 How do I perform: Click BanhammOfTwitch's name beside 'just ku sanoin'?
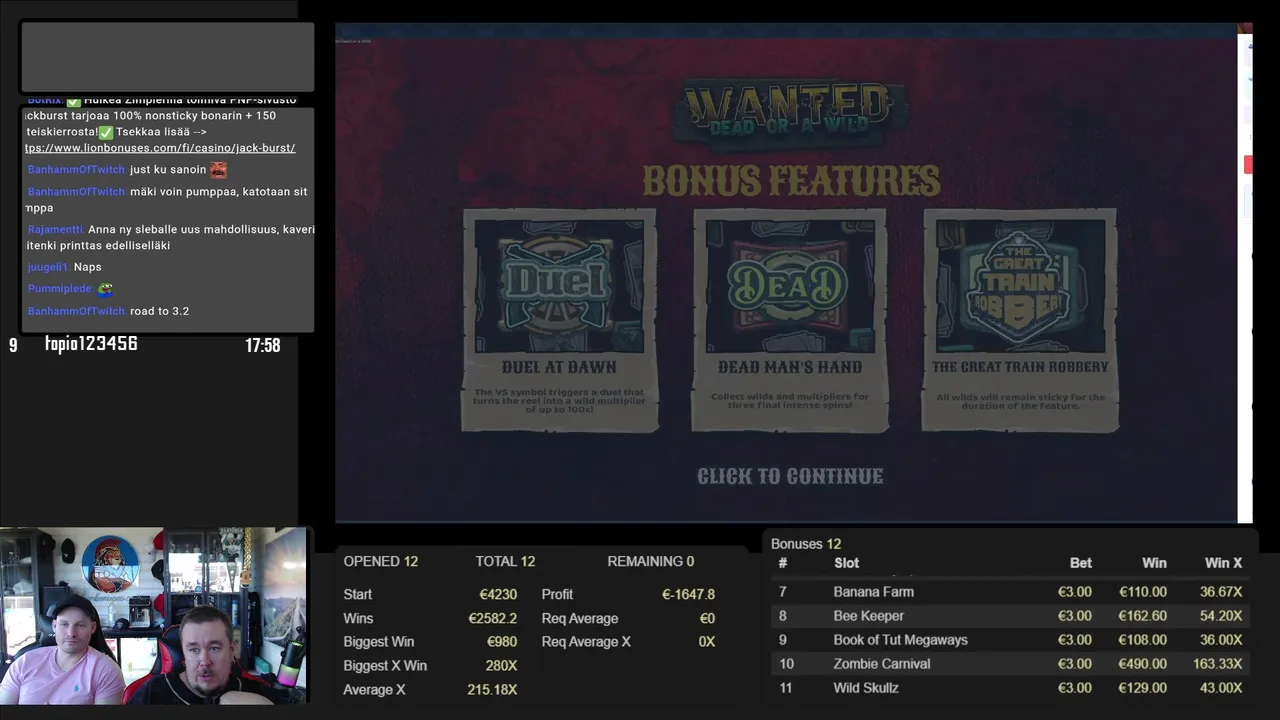[x=76, y=170]
